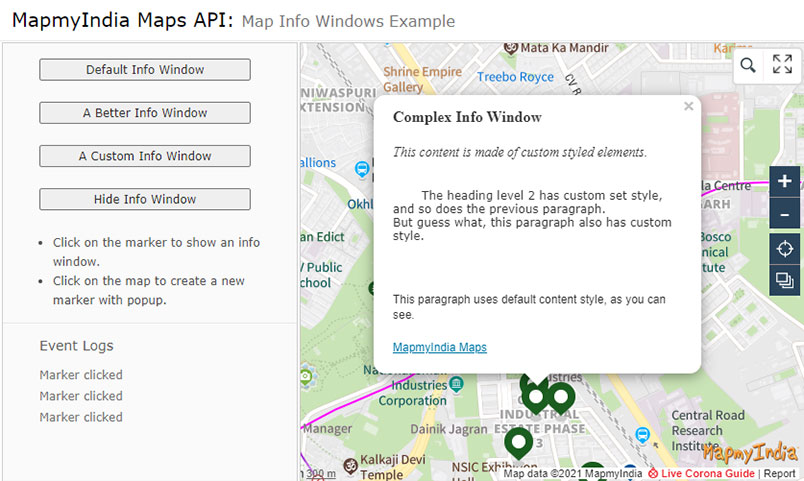Click the Default Info Window button
804x481 pixels.
tap(145, 70)
